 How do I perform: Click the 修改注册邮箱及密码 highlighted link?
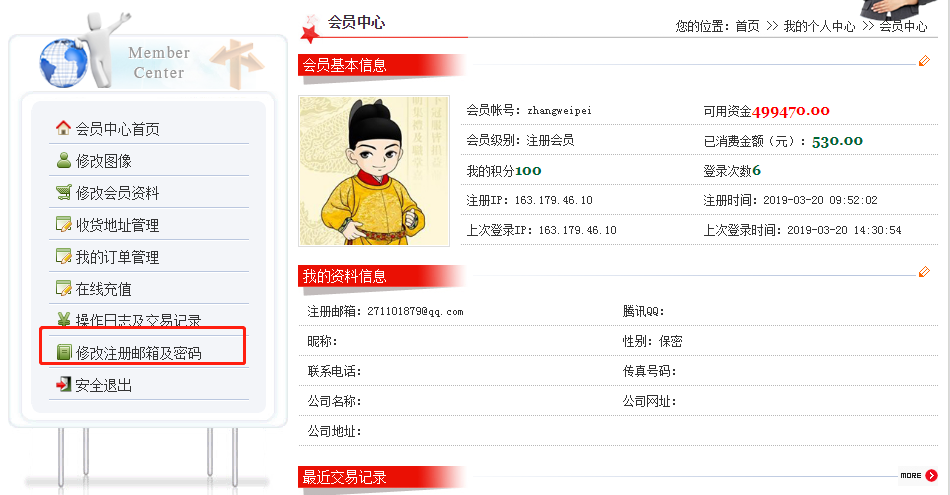[139, 353]
